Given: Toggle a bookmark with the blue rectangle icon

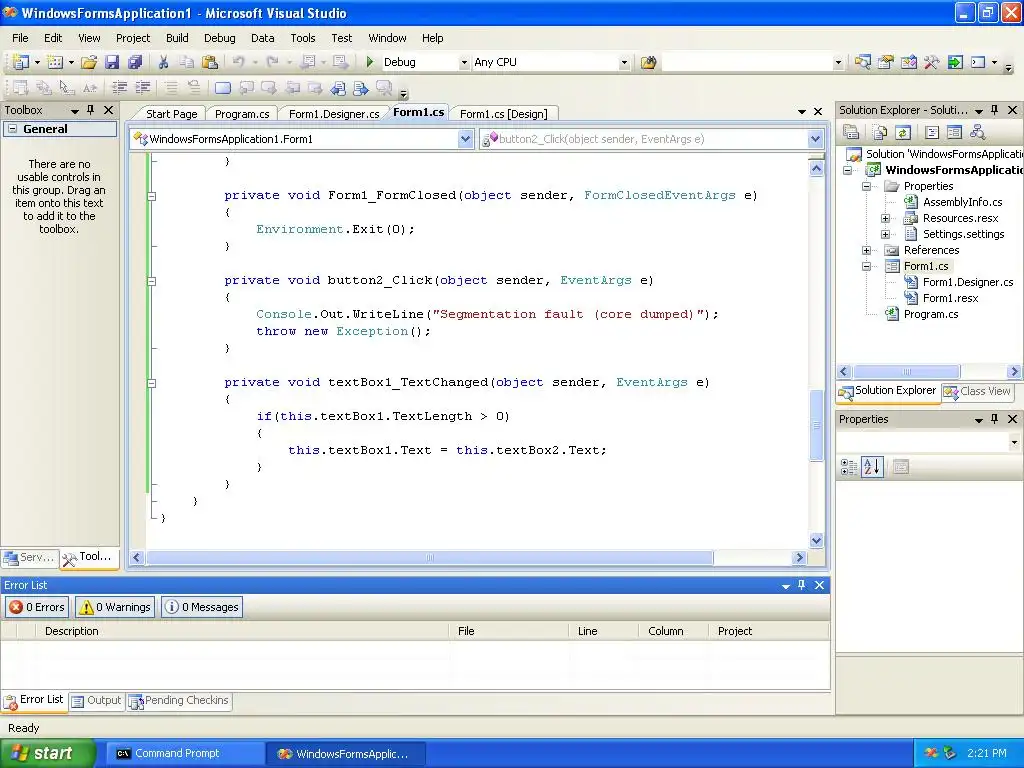Looking at the screenshot, I should [223, 88].
